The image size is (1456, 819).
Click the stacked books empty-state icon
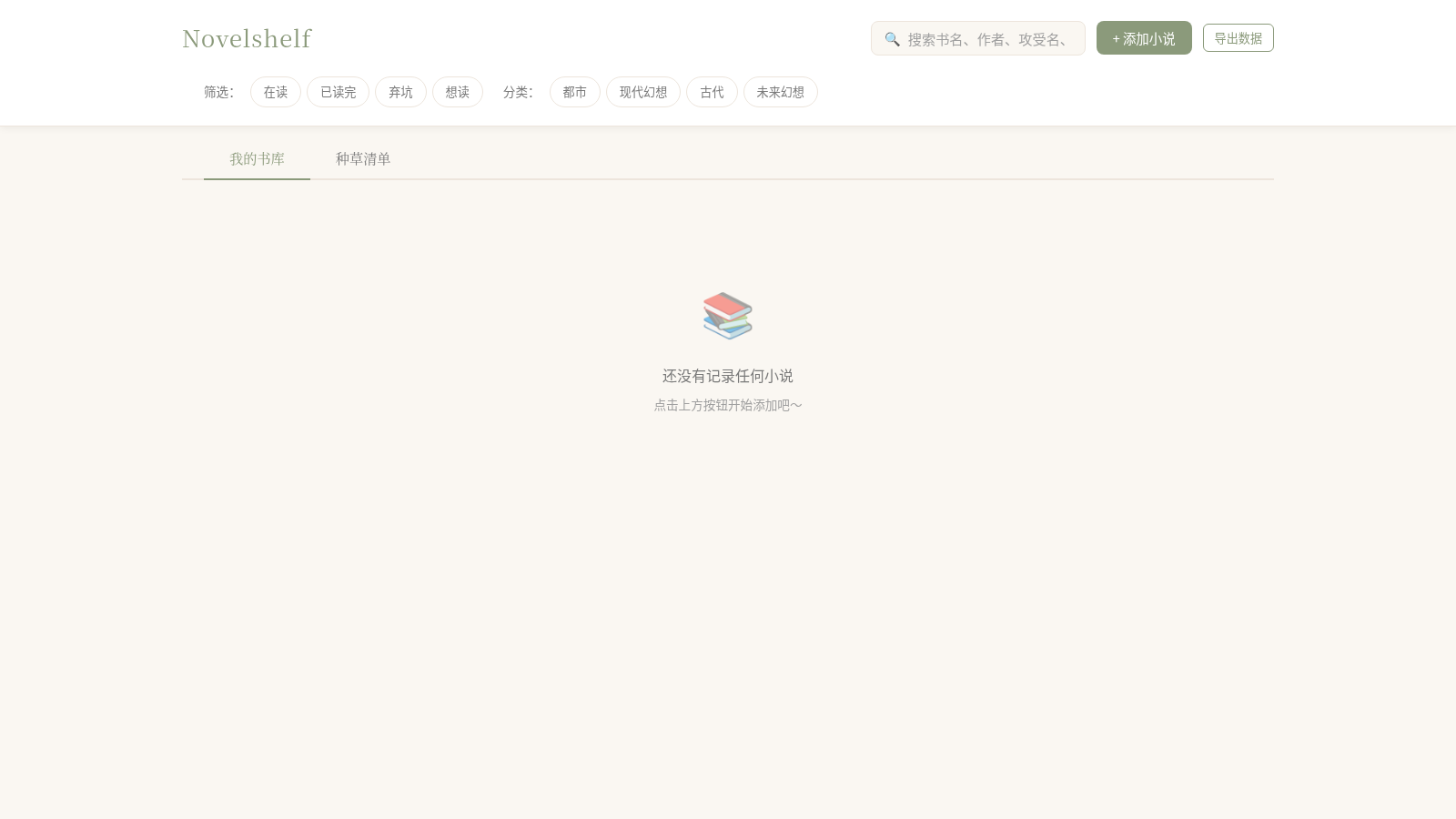tap(728, 316)
